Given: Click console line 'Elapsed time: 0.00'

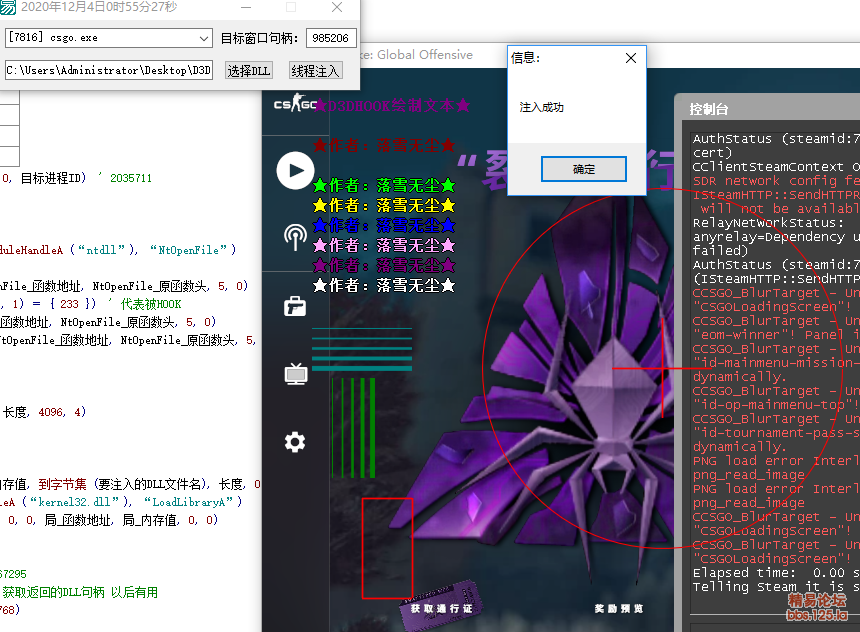Looking at the screenshot, I should (x=776, y=573).
